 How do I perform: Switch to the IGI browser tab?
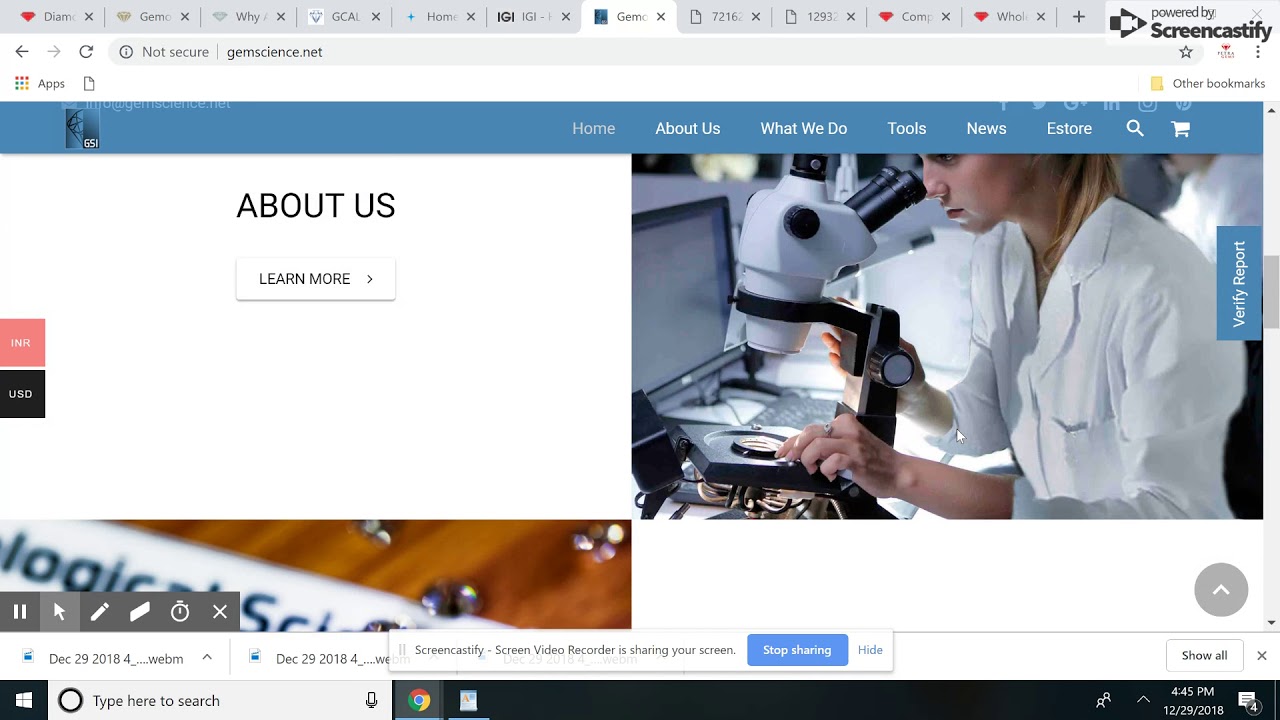[x=533, y=17]
